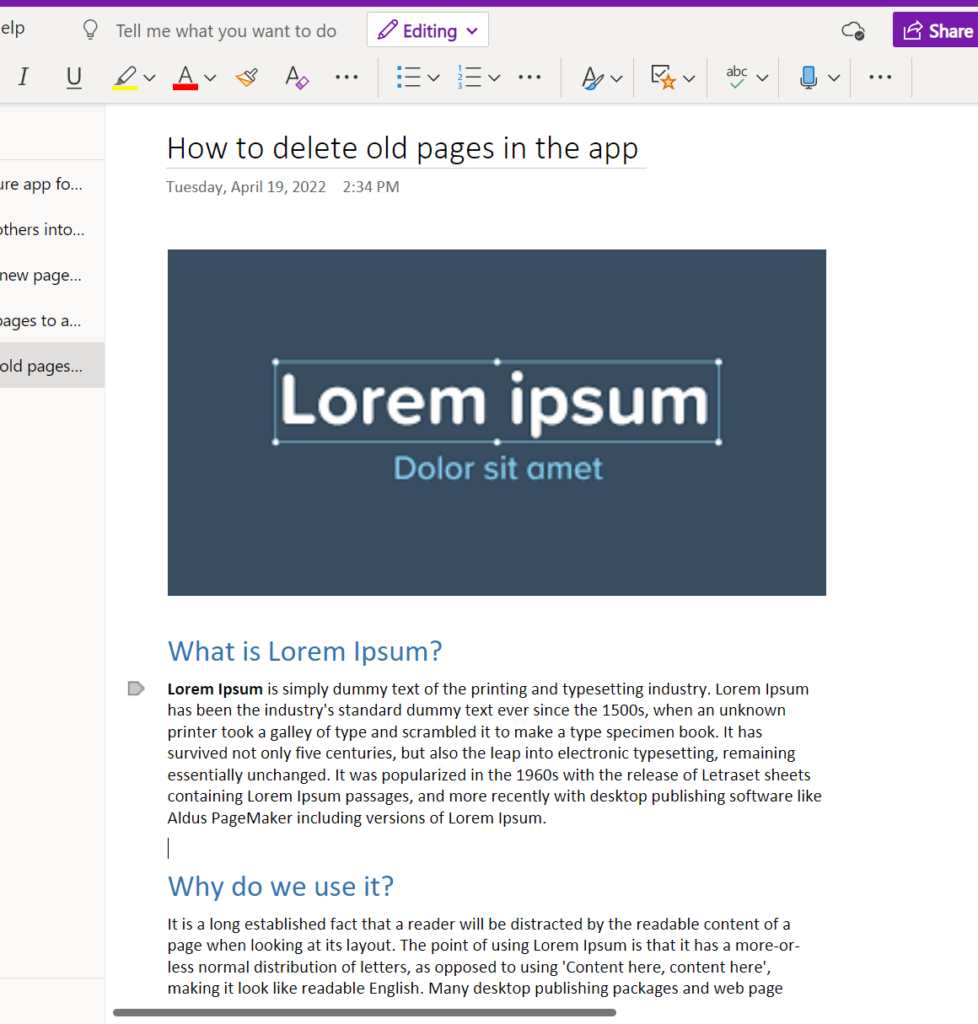Click the page date Tuesday, April 19, 2022

pyautogui.click(x=246, y=187)
